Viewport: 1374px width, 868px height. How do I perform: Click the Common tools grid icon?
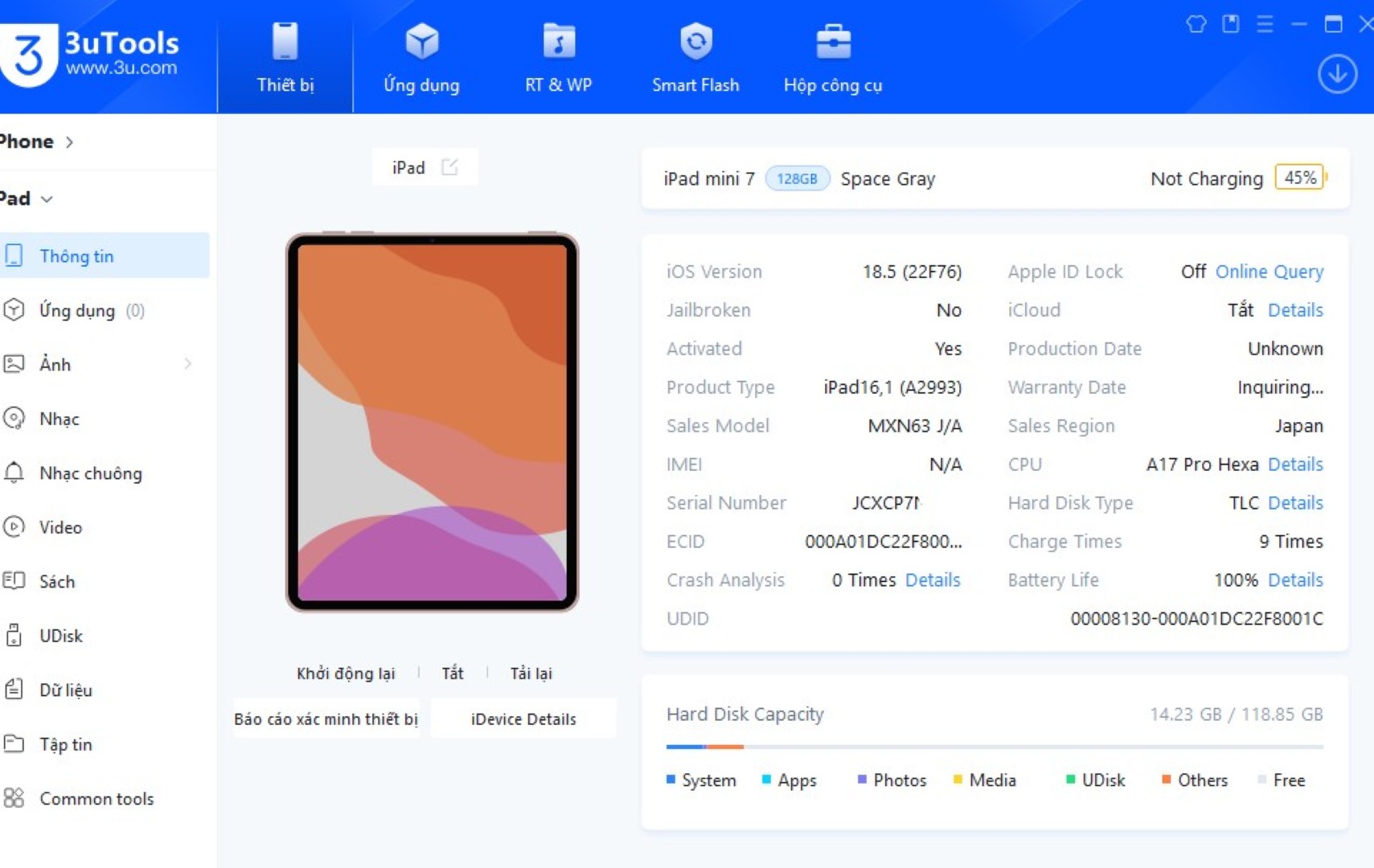[14, 798]
